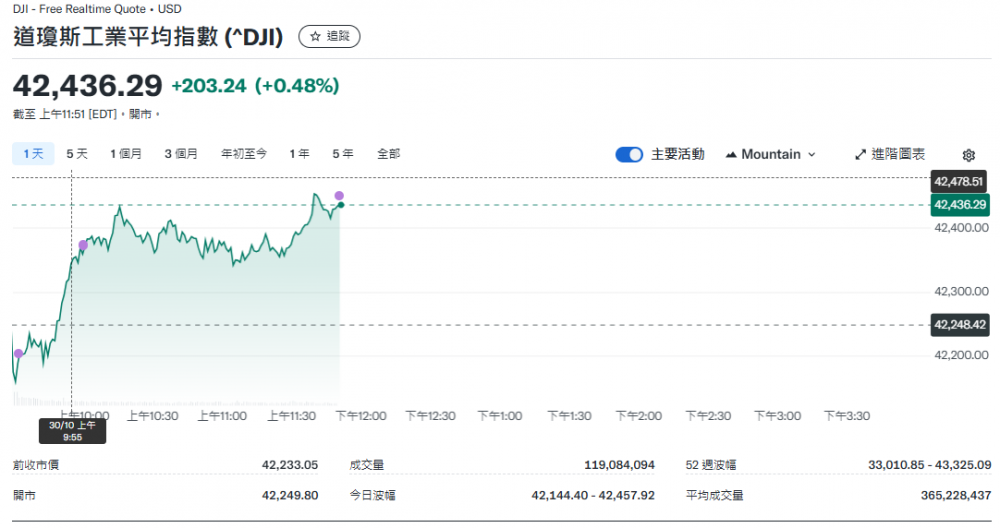The image size is (1000, 528).
Task: Switch to the 1年 range
Action: 299,154
